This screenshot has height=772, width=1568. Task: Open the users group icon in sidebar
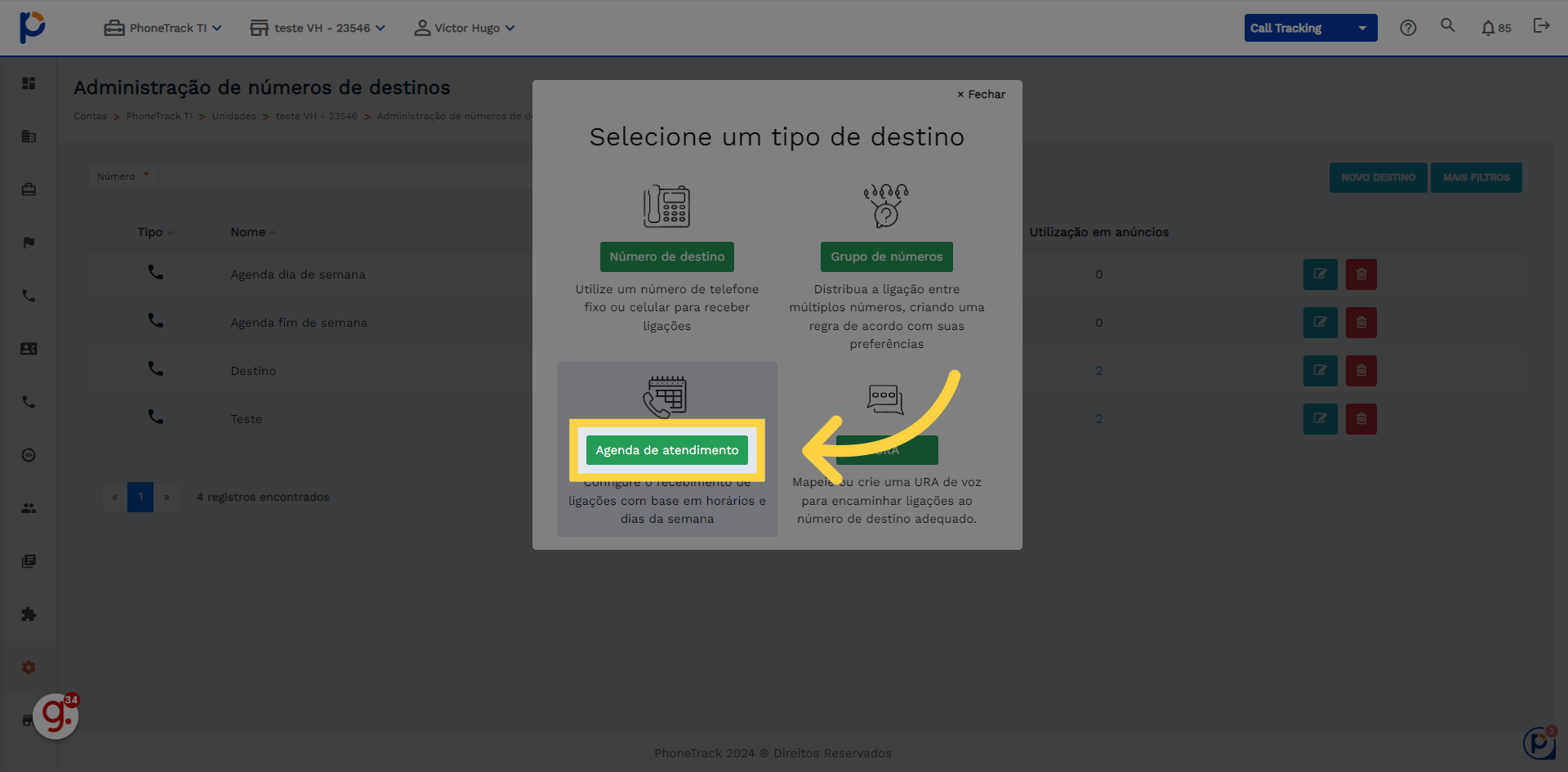29,508
